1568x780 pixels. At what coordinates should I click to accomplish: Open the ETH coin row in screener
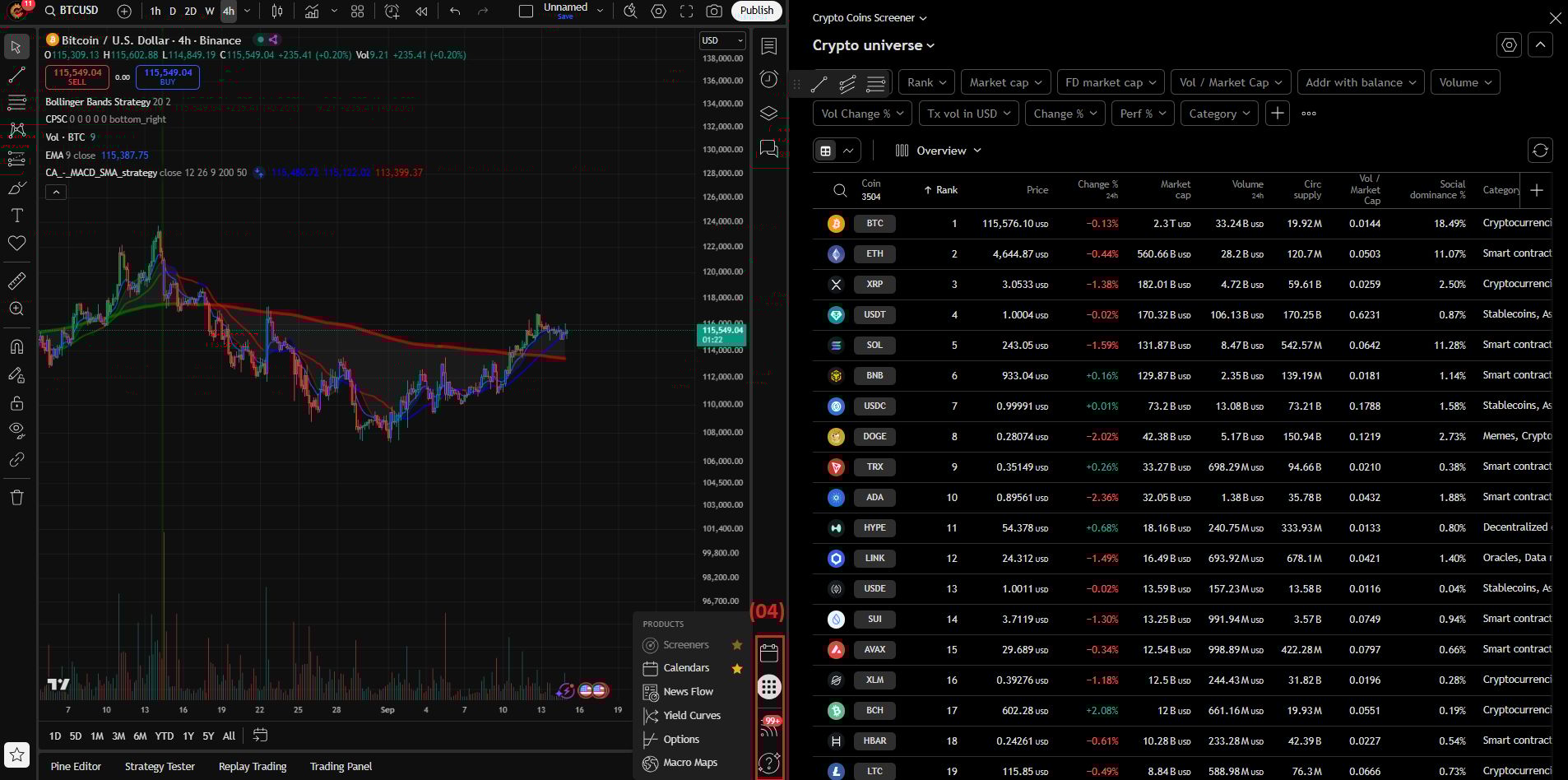coord(1182,254)
